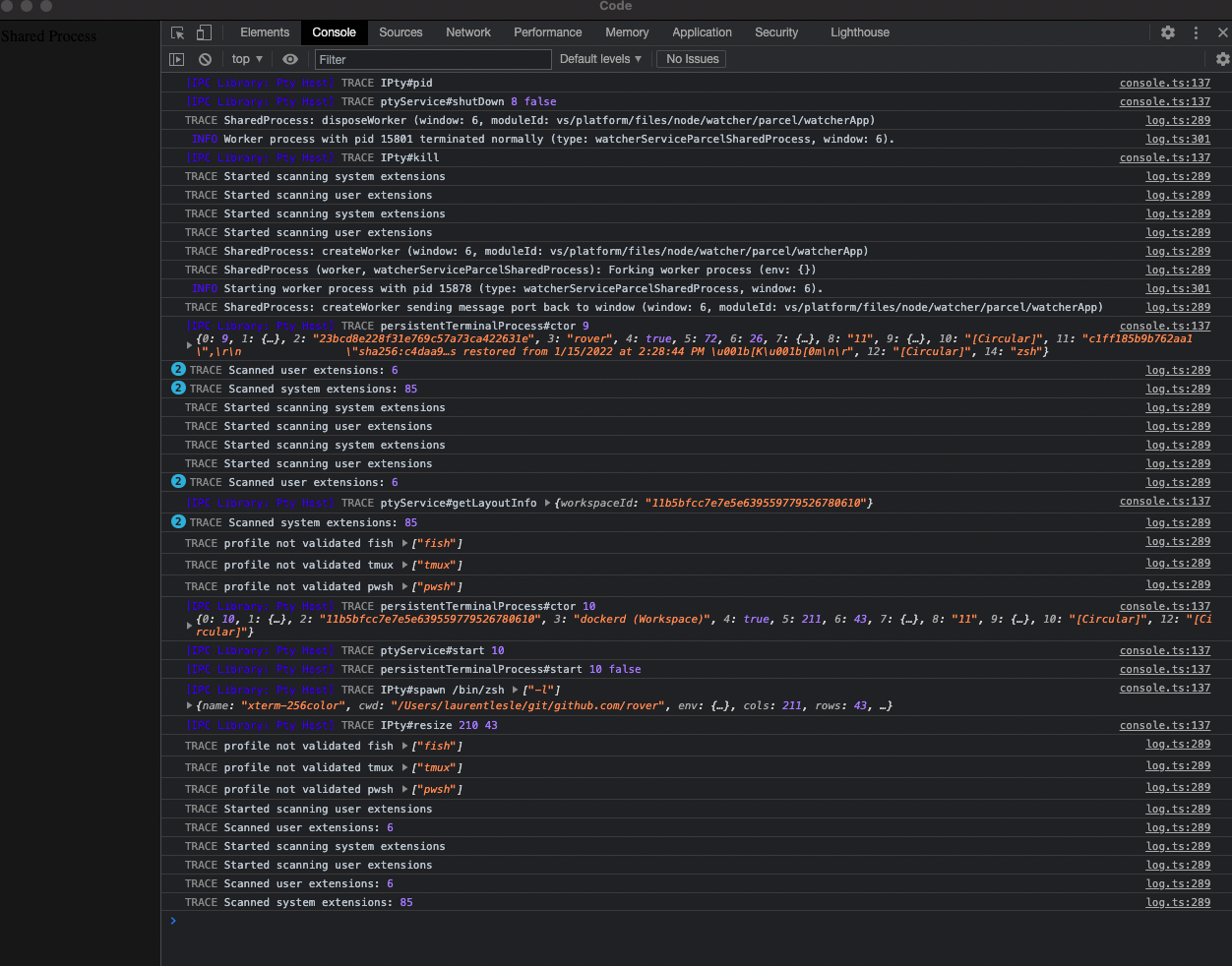Screen dimensions: 1232x966
Task: Click the 'No Issues' button
Action: click(690, 59)
